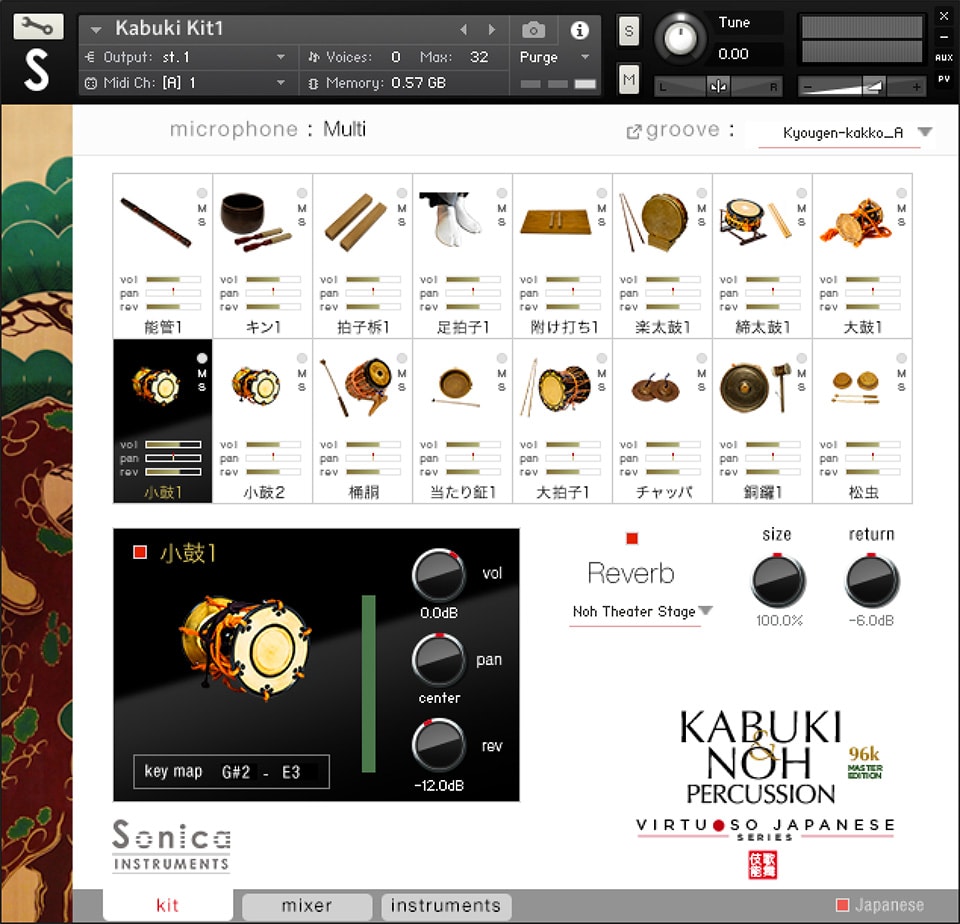Select the 大拍子1 drum image
This screenshot has height=924, width=960.
[x=555, y=387]
